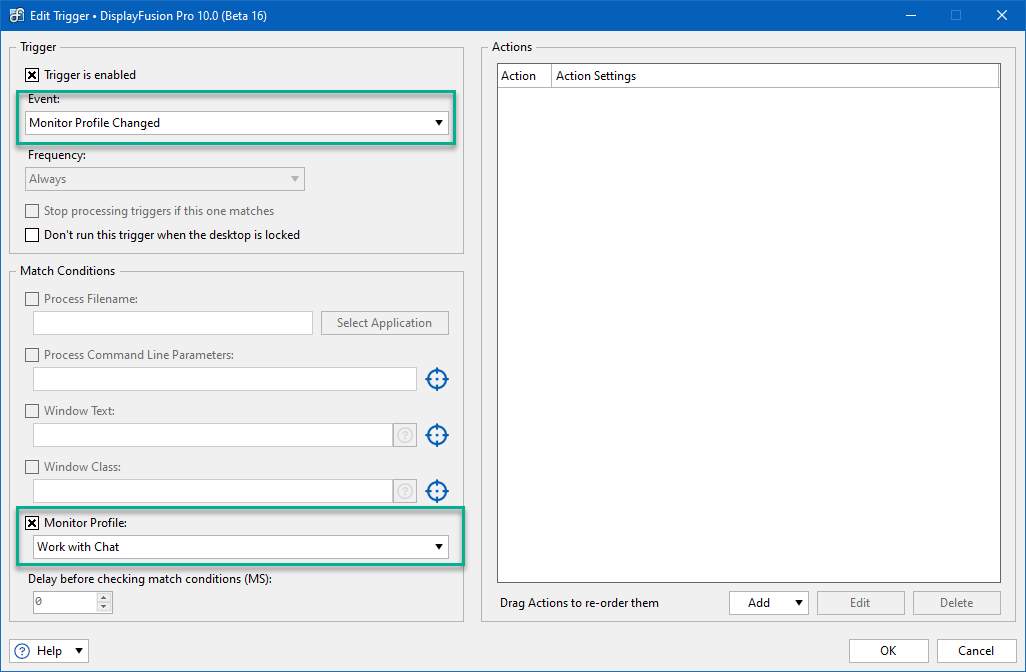This screenshot has height=672, width=1026.
Task: Click into the Window Class input field
Action: 213,491
